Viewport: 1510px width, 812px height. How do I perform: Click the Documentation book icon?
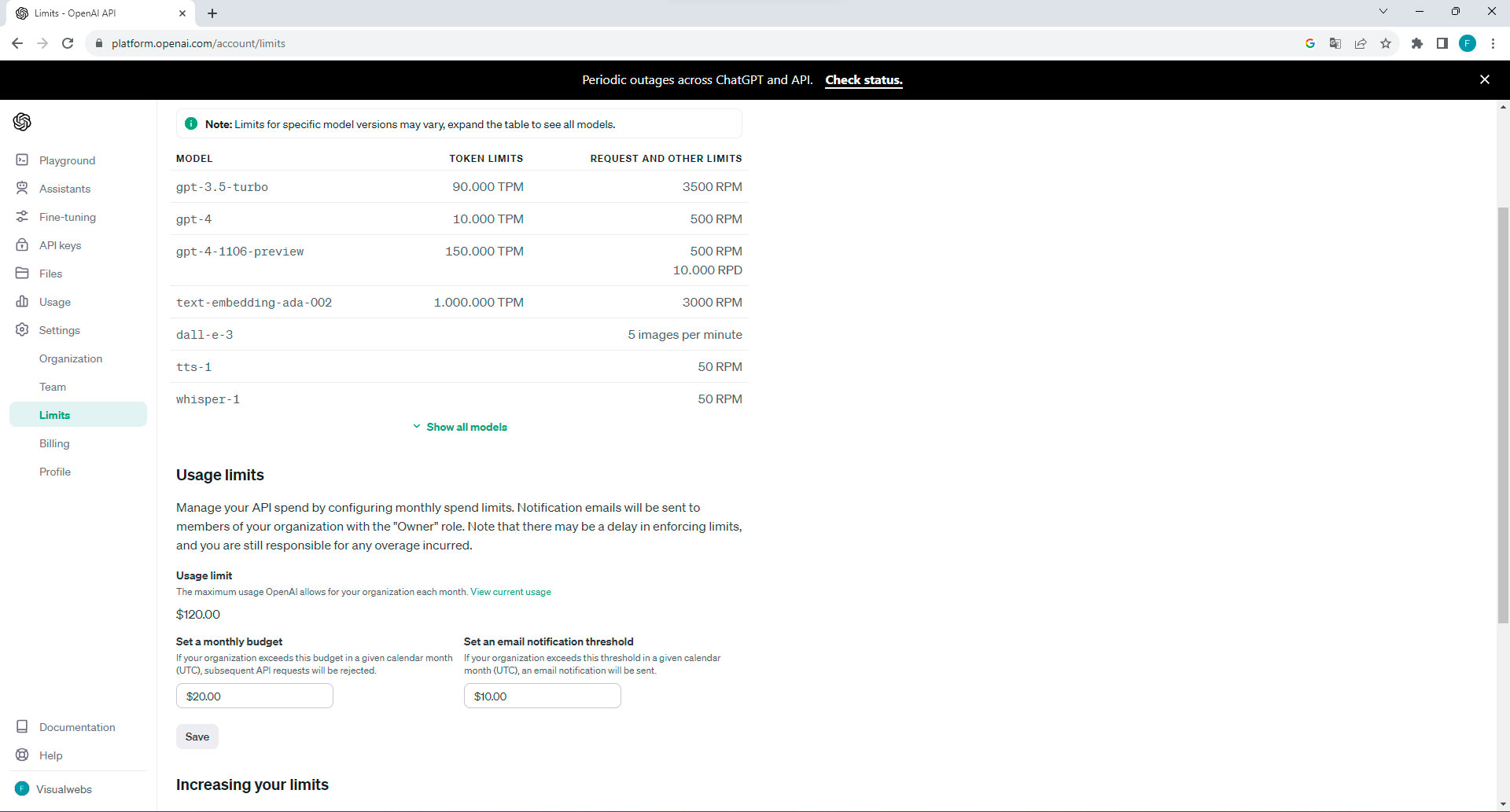click(22, 726)
